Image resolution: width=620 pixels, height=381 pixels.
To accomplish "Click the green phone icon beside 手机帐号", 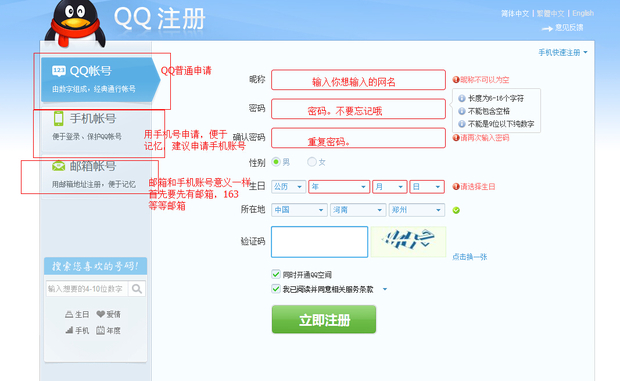I will point(59,119).
